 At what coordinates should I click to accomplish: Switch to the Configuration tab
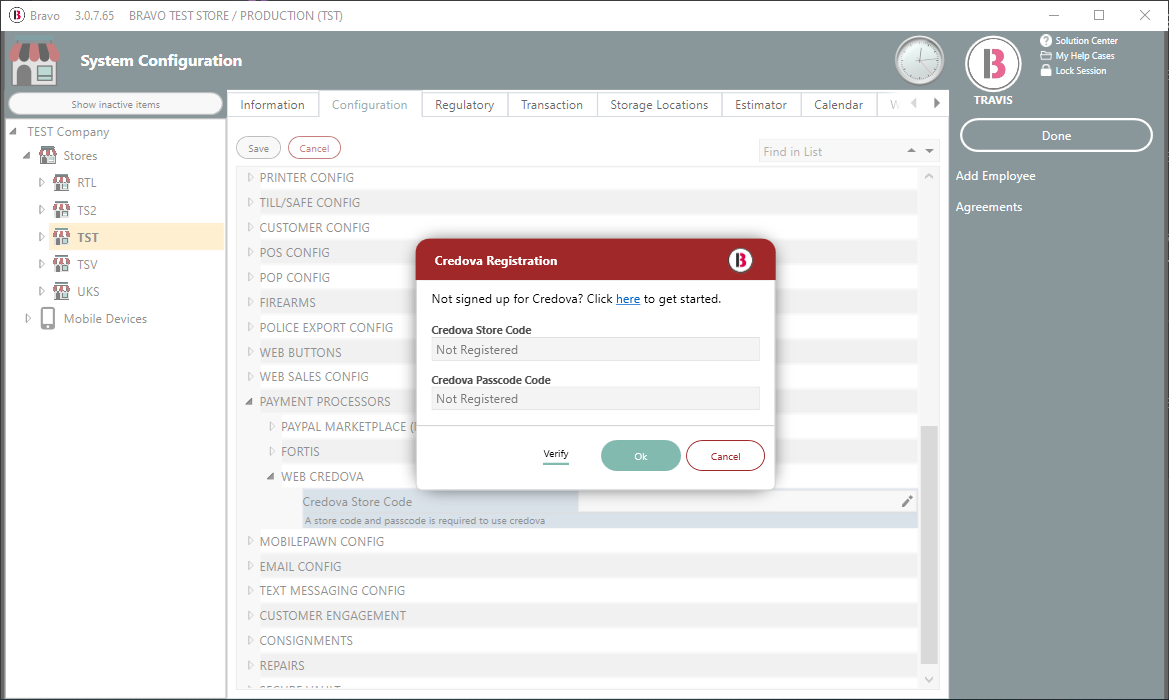(x=370, y=105)
